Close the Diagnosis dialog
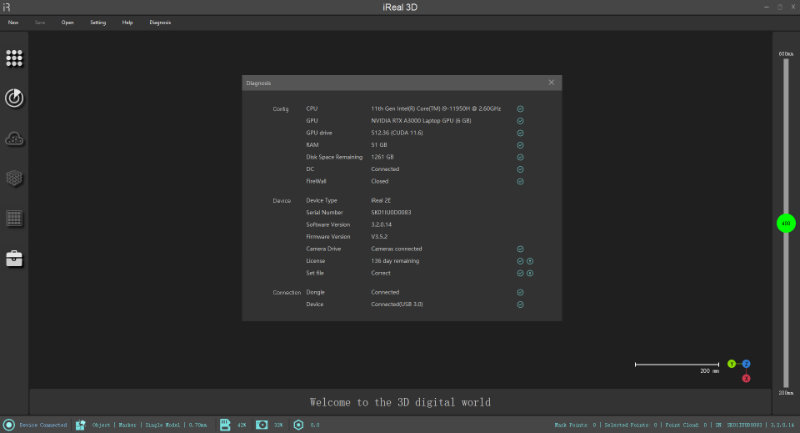 (x=551, y=83)
